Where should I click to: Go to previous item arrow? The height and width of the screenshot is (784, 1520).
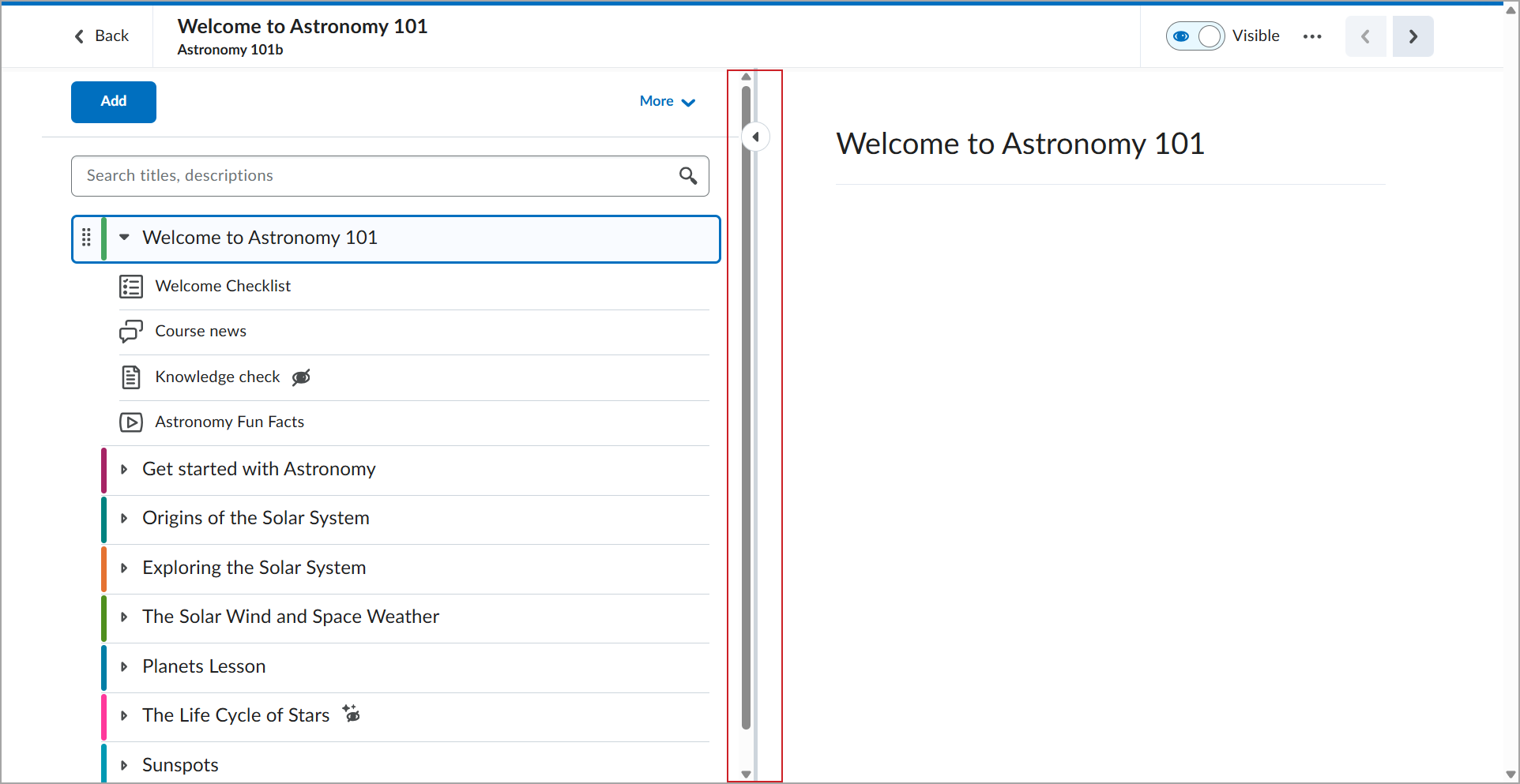tap(1366, 36)
